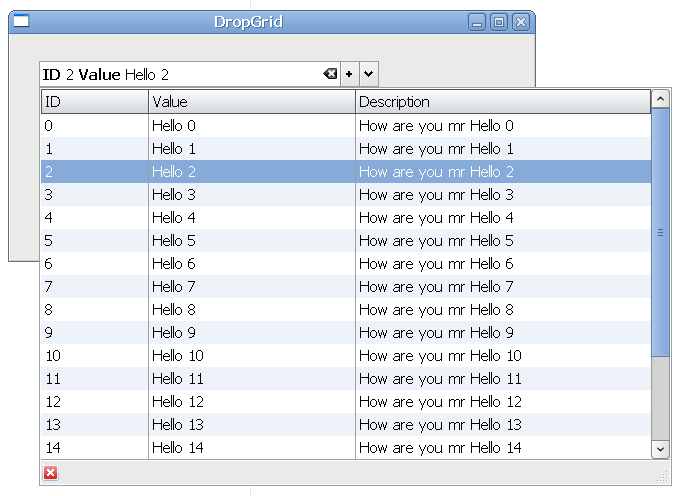The width and height of the screenshot is (681, 496).
Task: Click the DropGrid window icon in title bar
Action: [x=20, y=21]
